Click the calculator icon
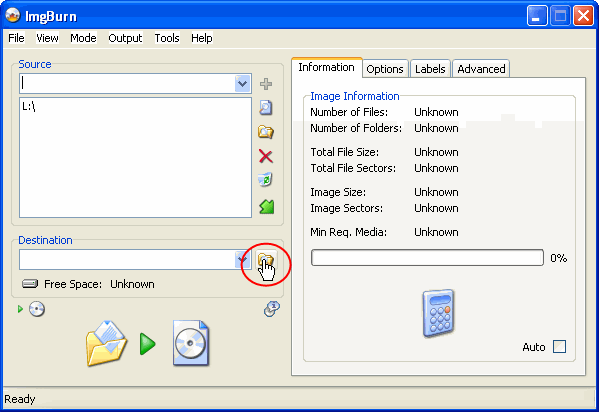The image size is (599, 412). [x=439, y=313]
